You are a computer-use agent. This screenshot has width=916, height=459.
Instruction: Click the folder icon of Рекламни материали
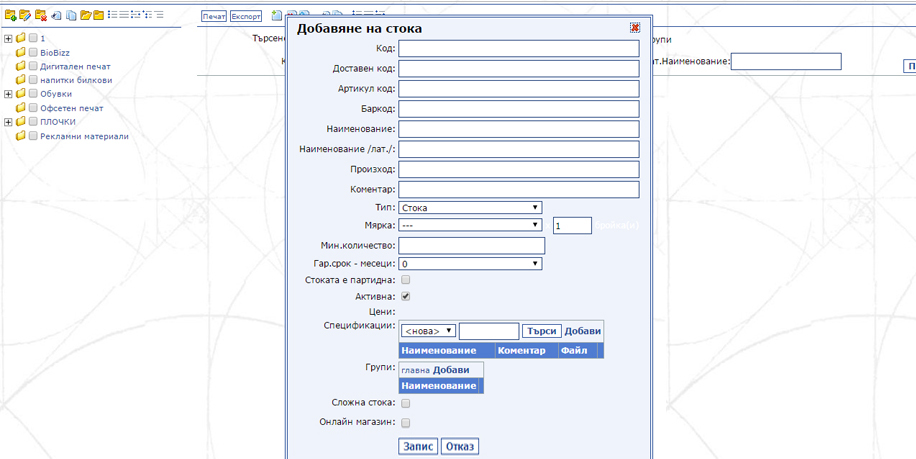click(x=21, y=136)
